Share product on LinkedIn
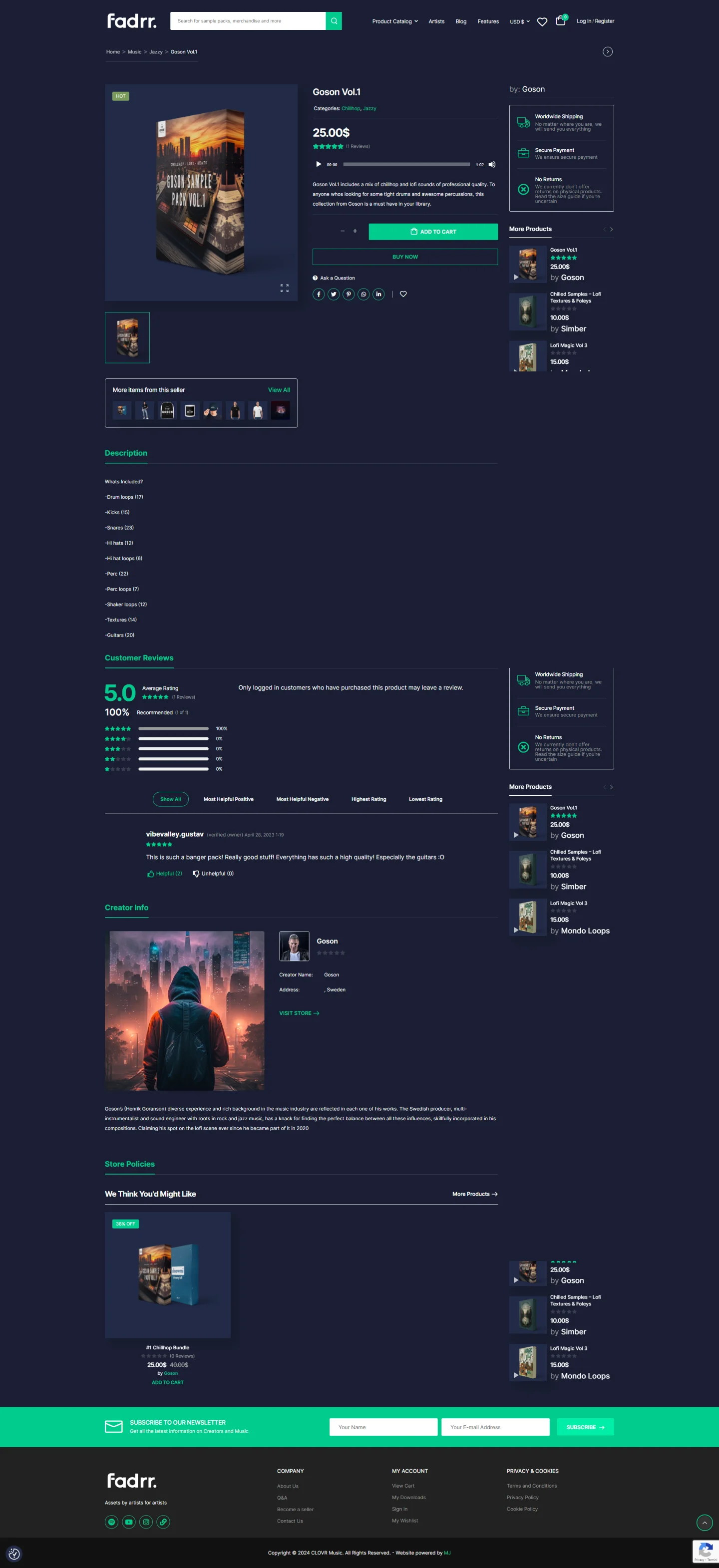 [x=378, y=295]
